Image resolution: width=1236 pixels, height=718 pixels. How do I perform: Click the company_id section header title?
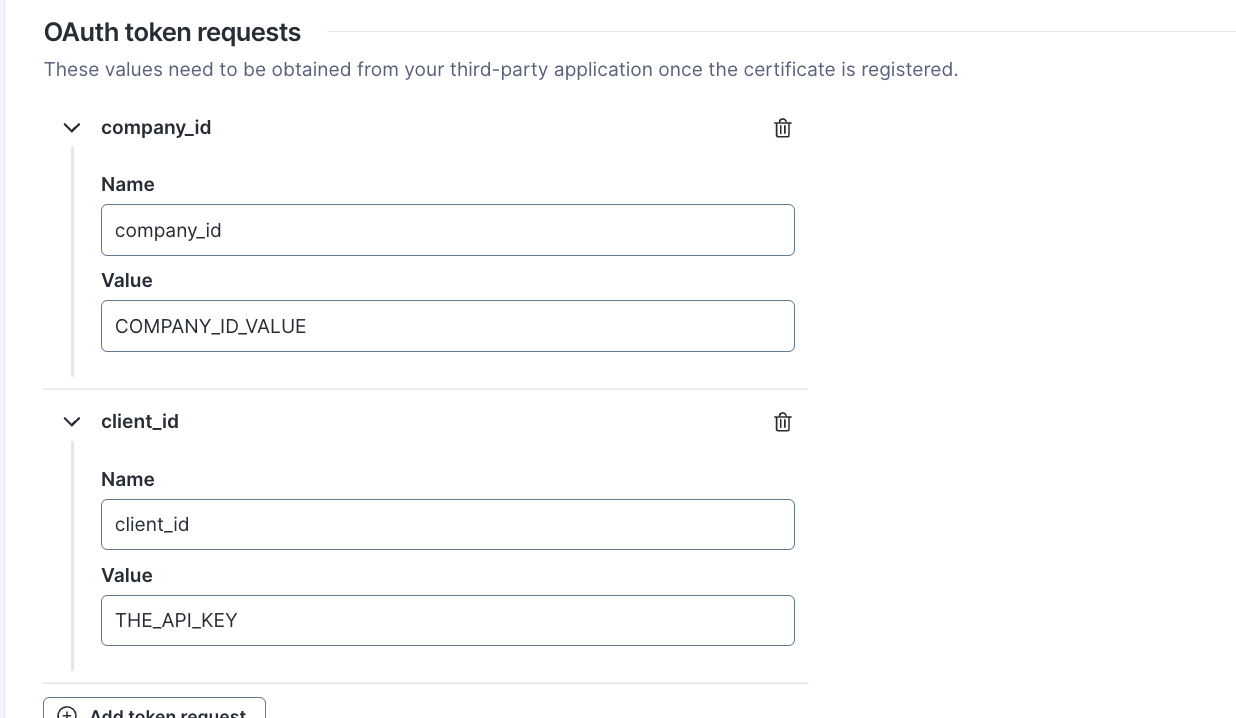[156, 128]
